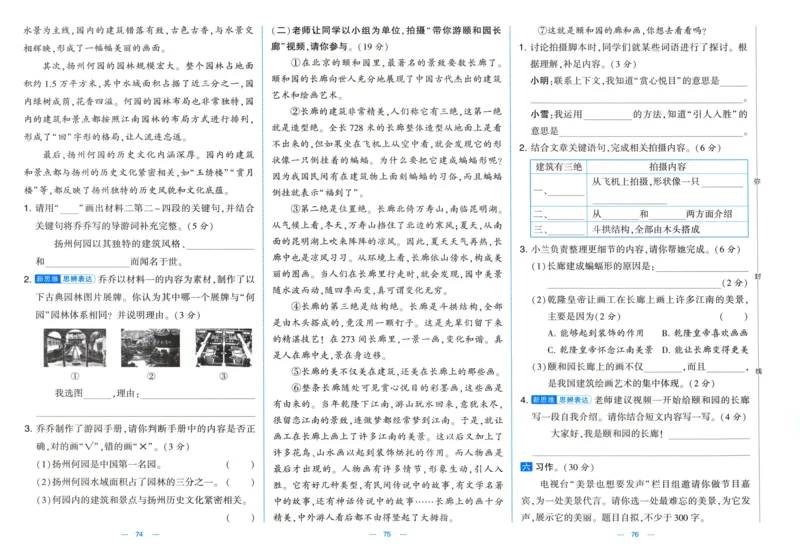Click the blank after 扬州何园以其独特的建筑风格、
800x558 pixels.
(x=221, y=244)
